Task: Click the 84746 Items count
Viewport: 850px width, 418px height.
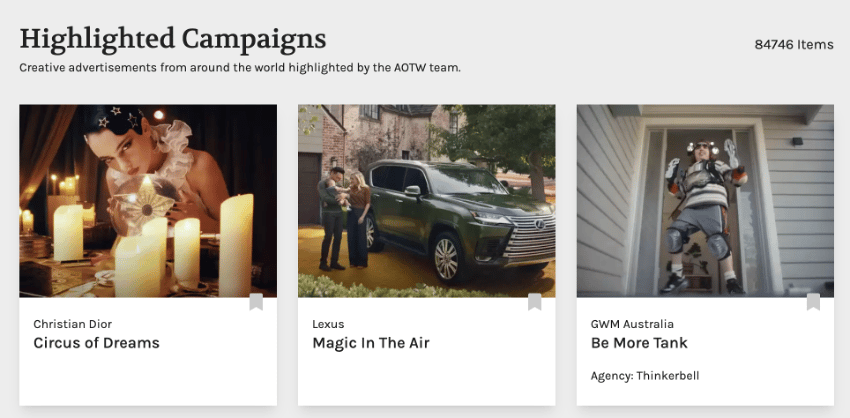Action: coord(794,45)
